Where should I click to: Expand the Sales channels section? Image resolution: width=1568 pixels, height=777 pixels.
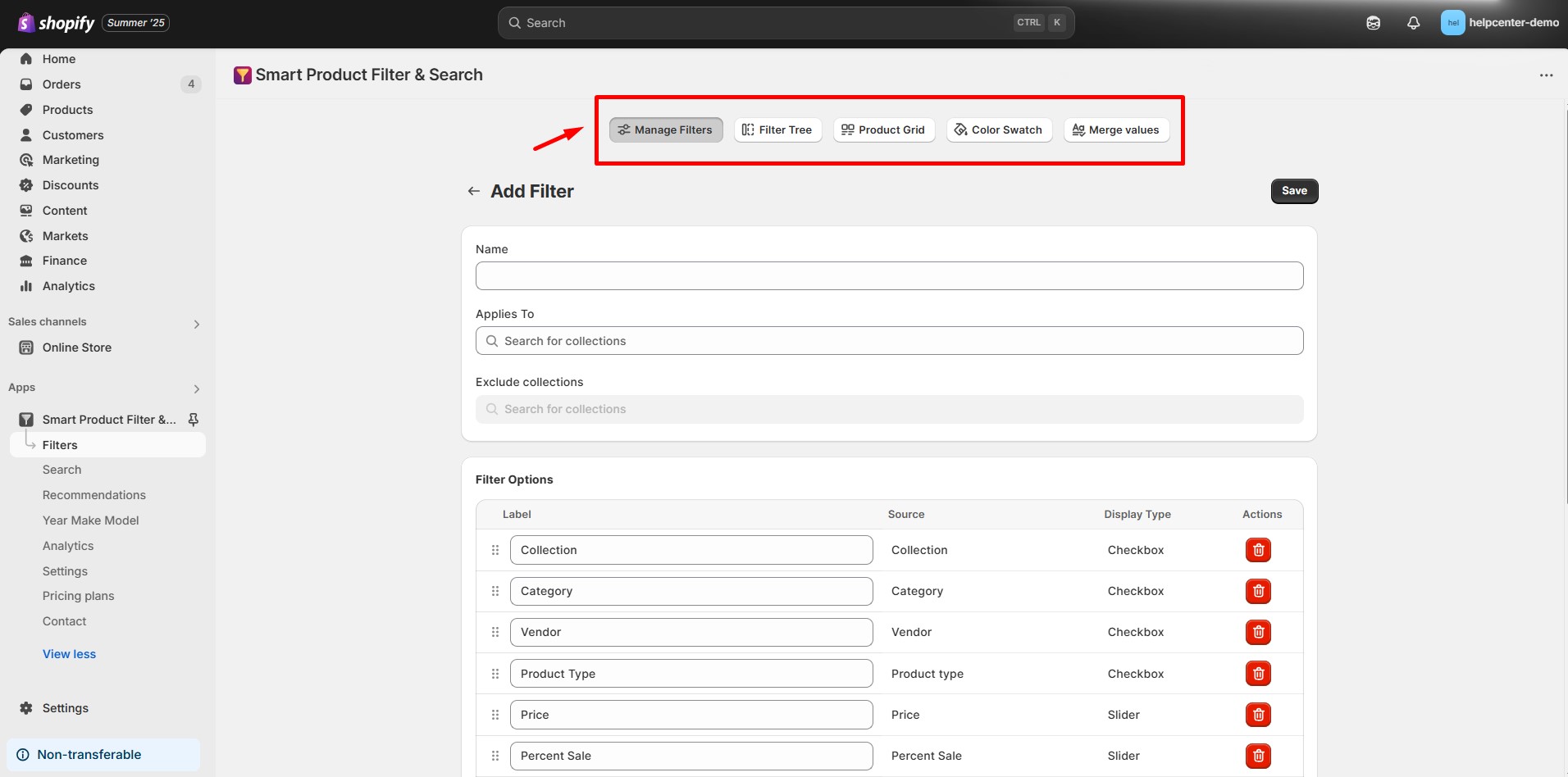coord(196,324)
